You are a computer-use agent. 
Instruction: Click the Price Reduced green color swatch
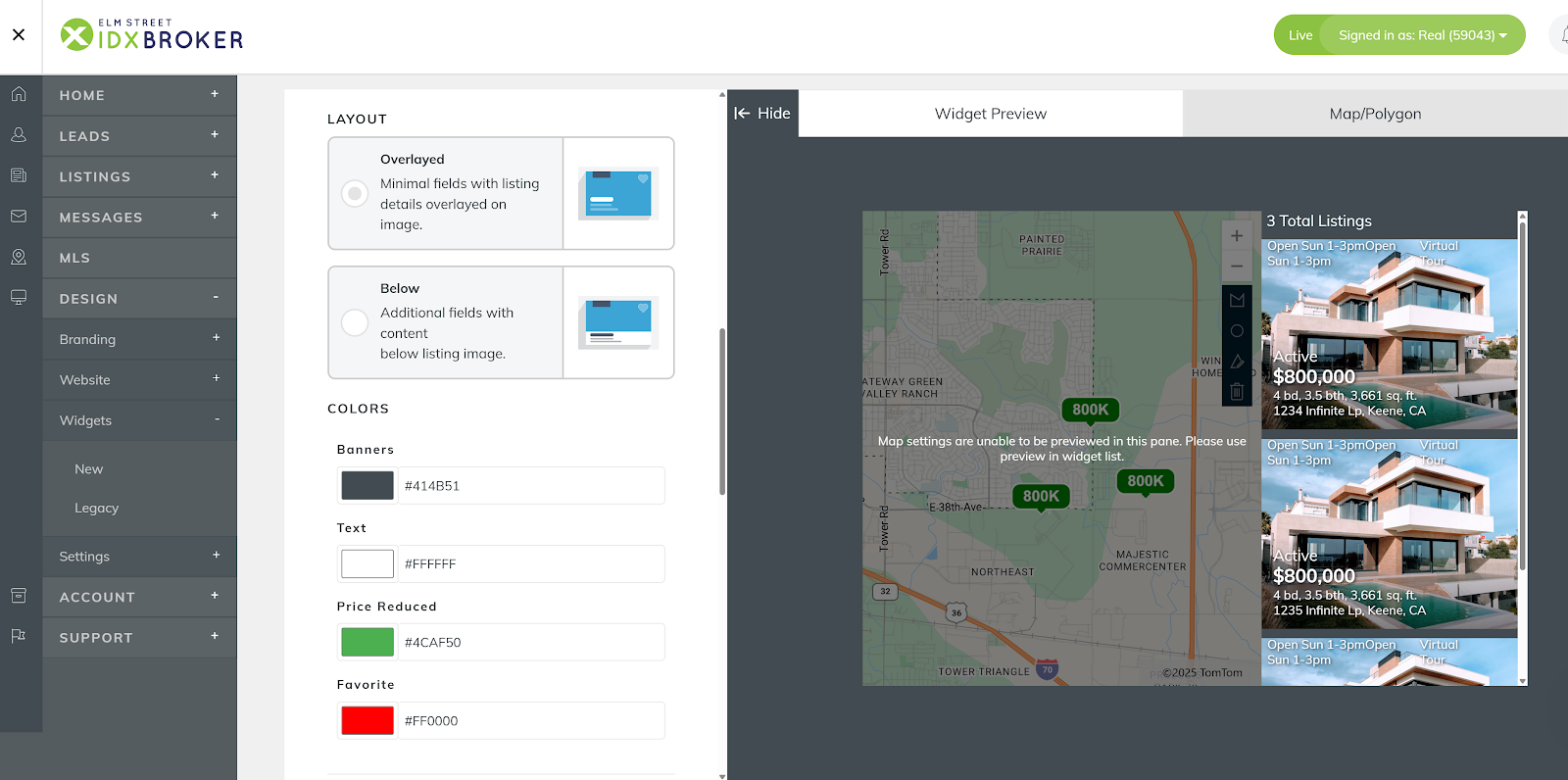pos(367,642)
